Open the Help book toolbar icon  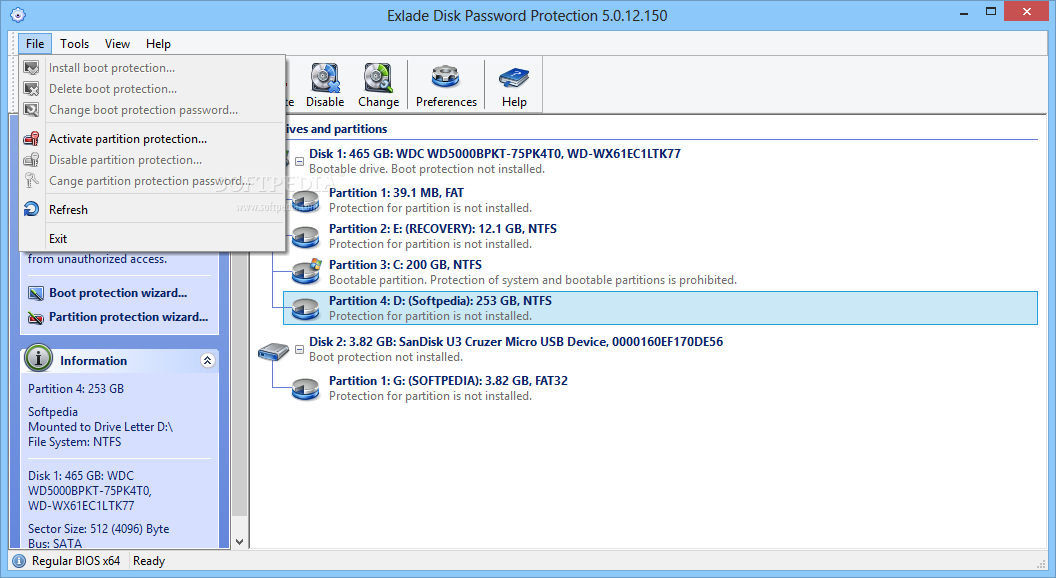click(x=514, y=78)
